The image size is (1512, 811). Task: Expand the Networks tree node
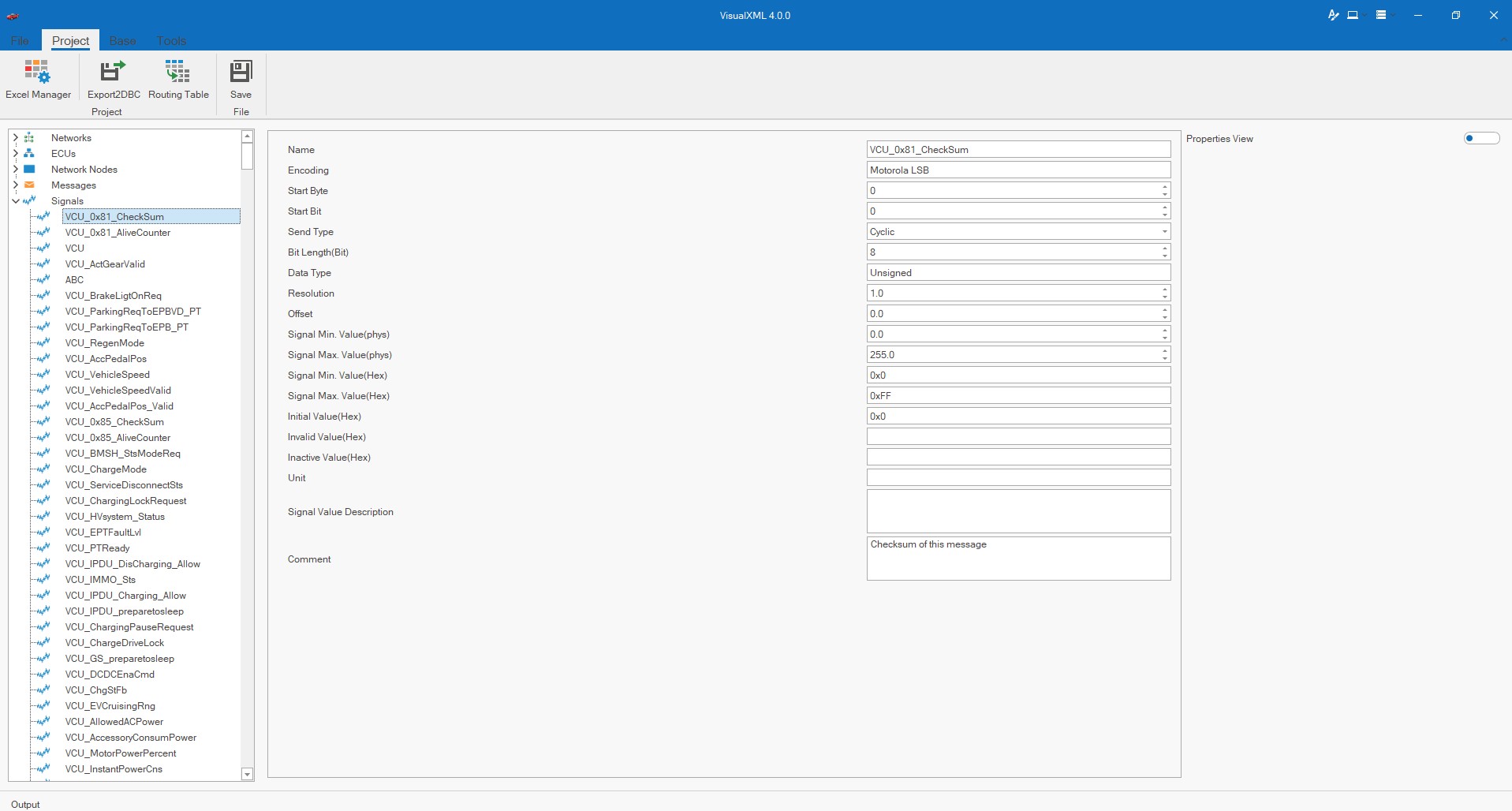click(x=15, y=138)
